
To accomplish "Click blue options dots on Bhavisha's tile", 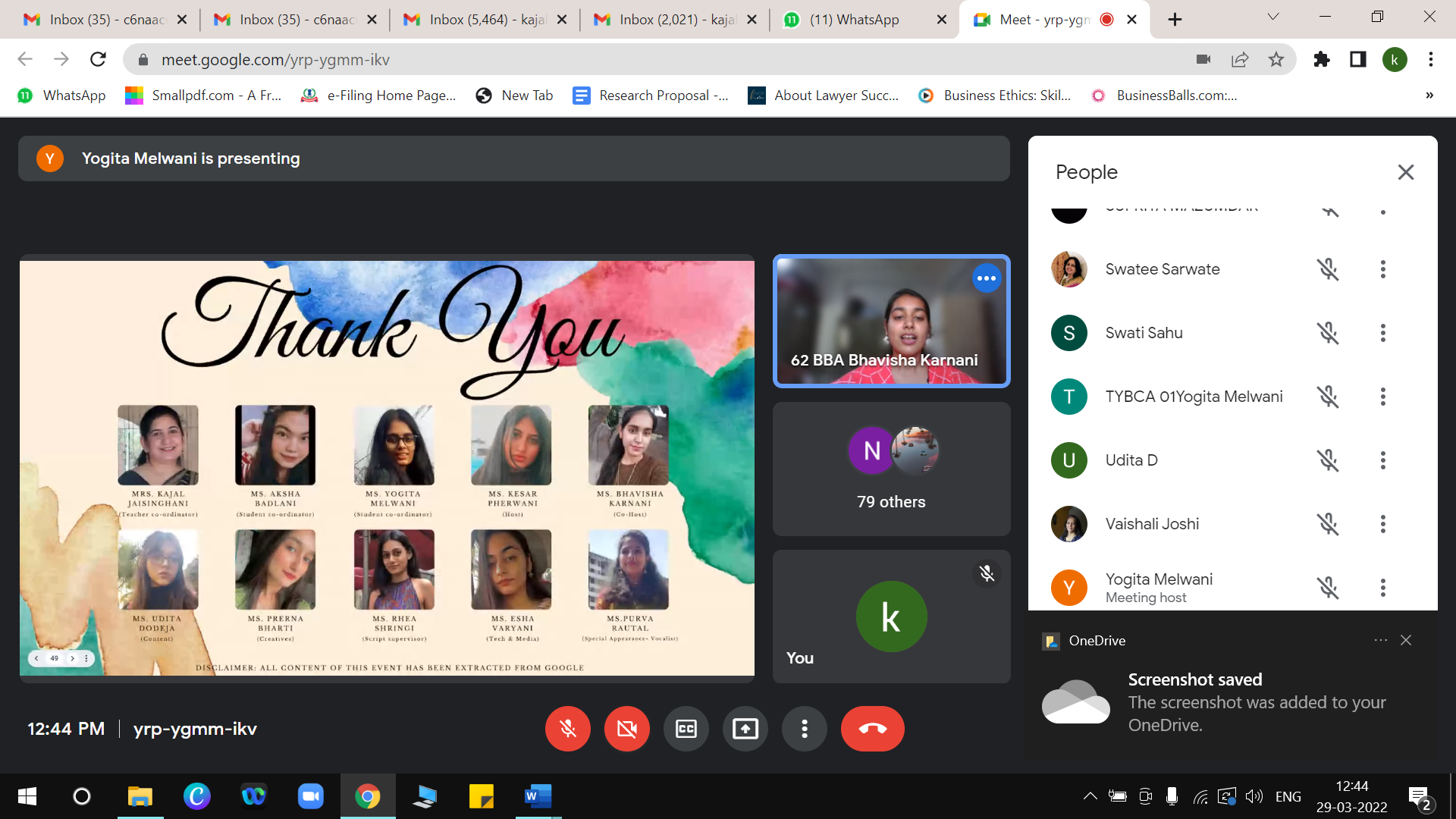I will pyautogui.click(x=986, y=278).
